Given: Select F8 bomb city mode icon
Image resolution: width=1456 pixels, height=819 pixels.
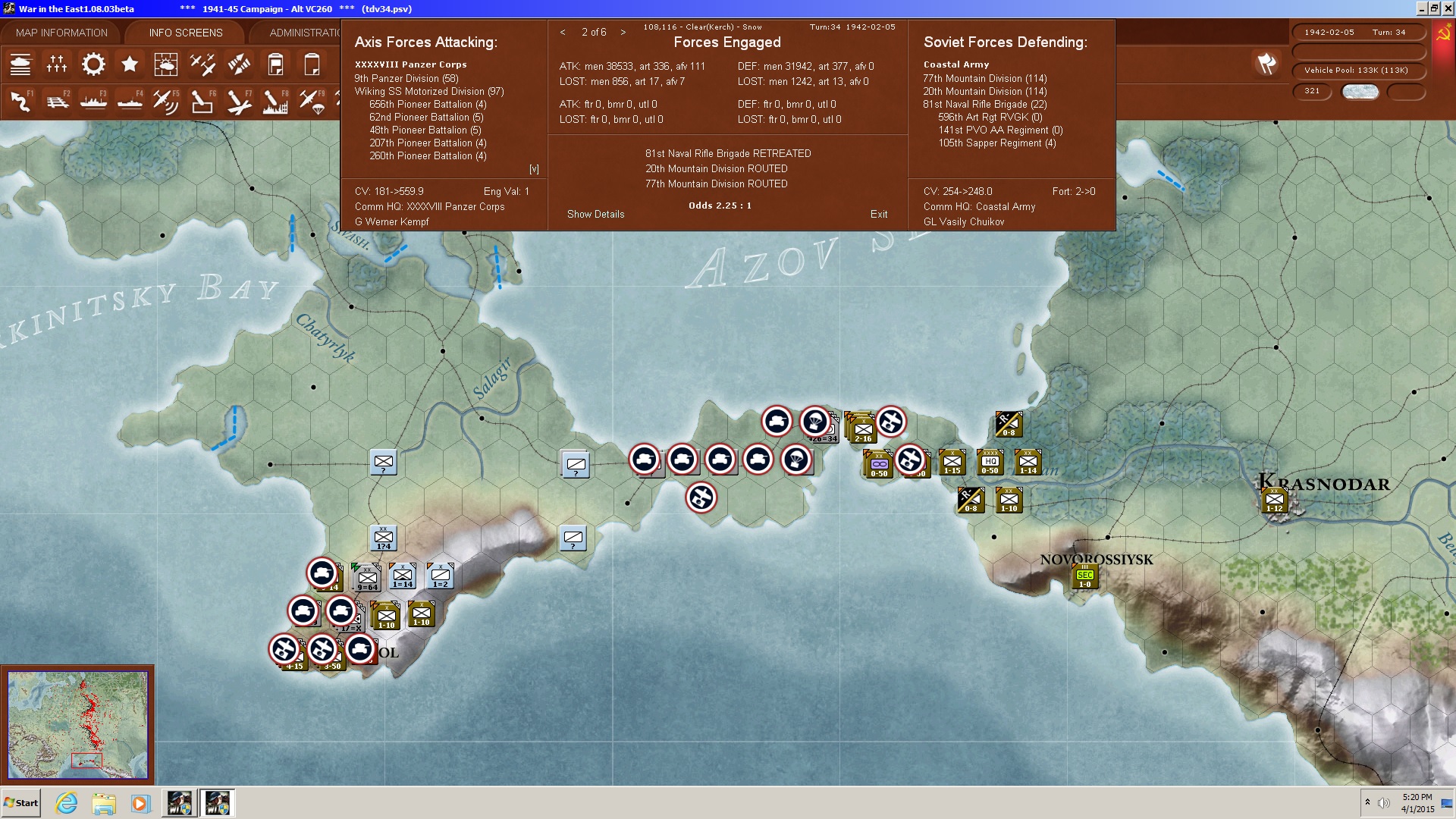Looking at the screenshot, I should point(275,101).
